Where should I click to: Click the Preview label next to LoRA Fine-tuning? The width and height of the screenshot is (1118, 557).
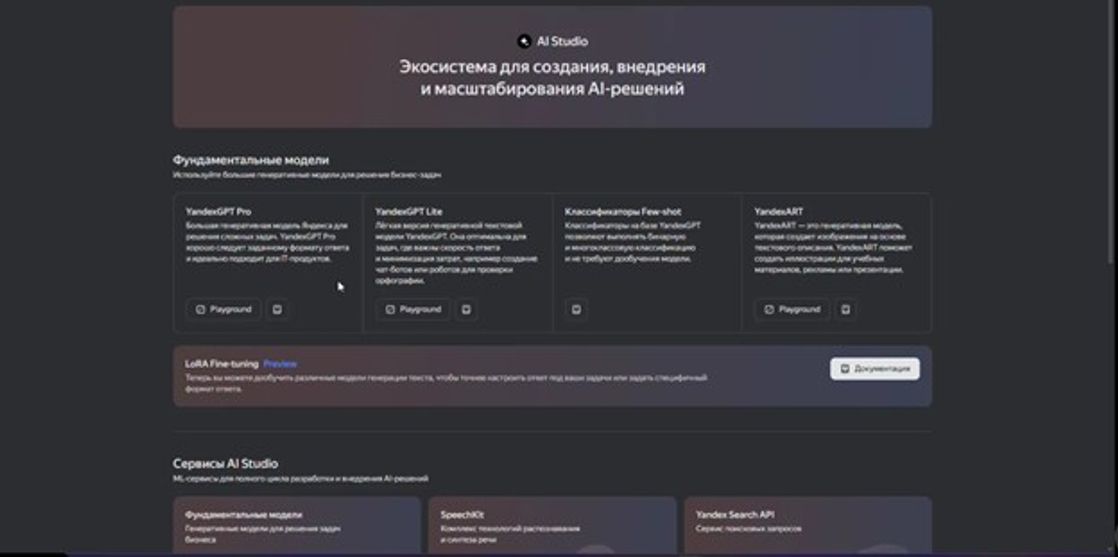[280, 364]
